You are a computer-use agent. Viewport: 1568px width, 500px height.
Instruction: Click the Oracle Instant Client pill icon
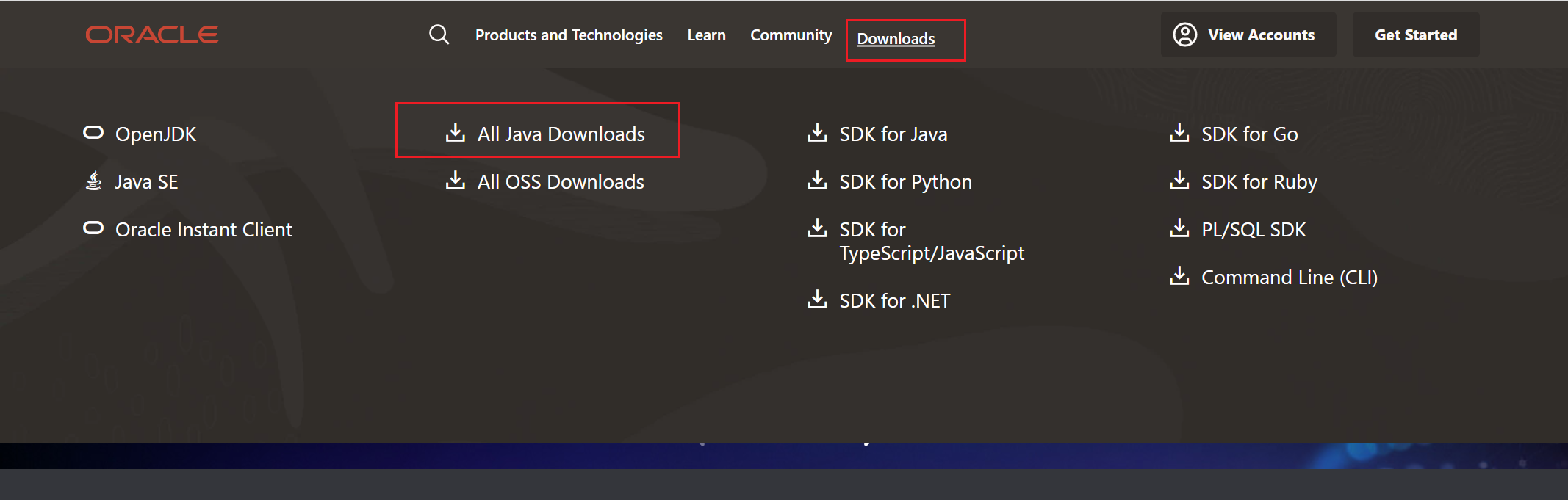93,228
